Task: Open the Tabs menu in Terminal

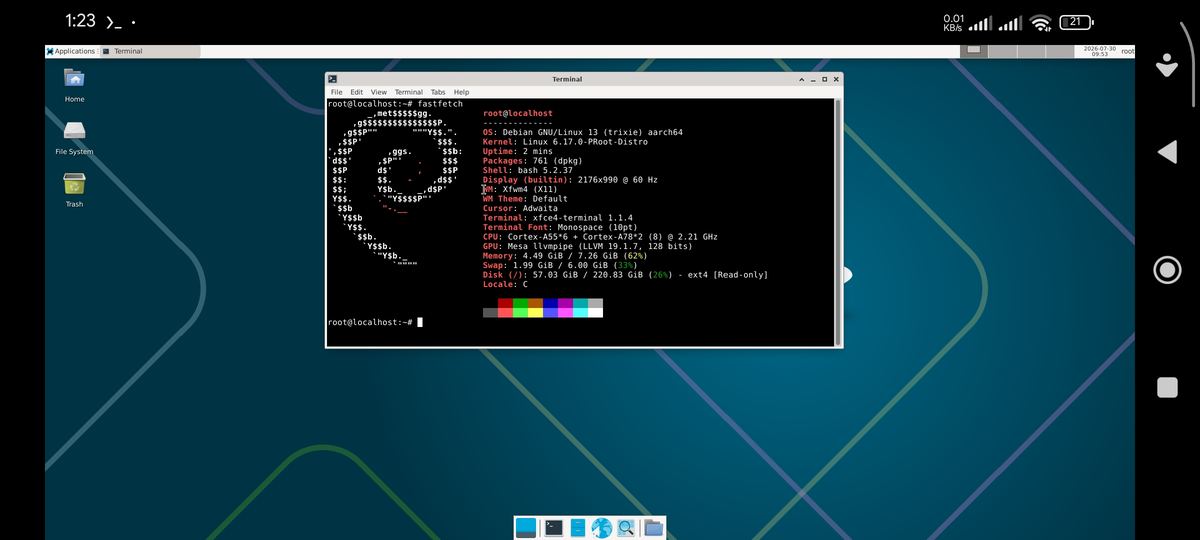Action: point(438,92)
